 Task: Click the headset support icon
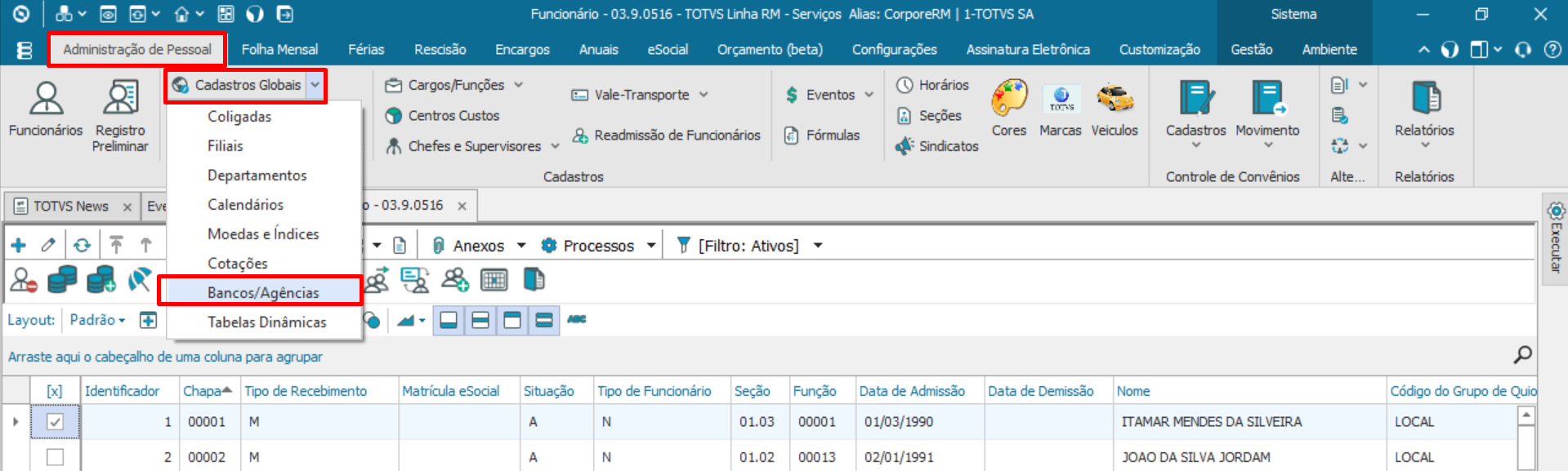[x=1523, y=50]
